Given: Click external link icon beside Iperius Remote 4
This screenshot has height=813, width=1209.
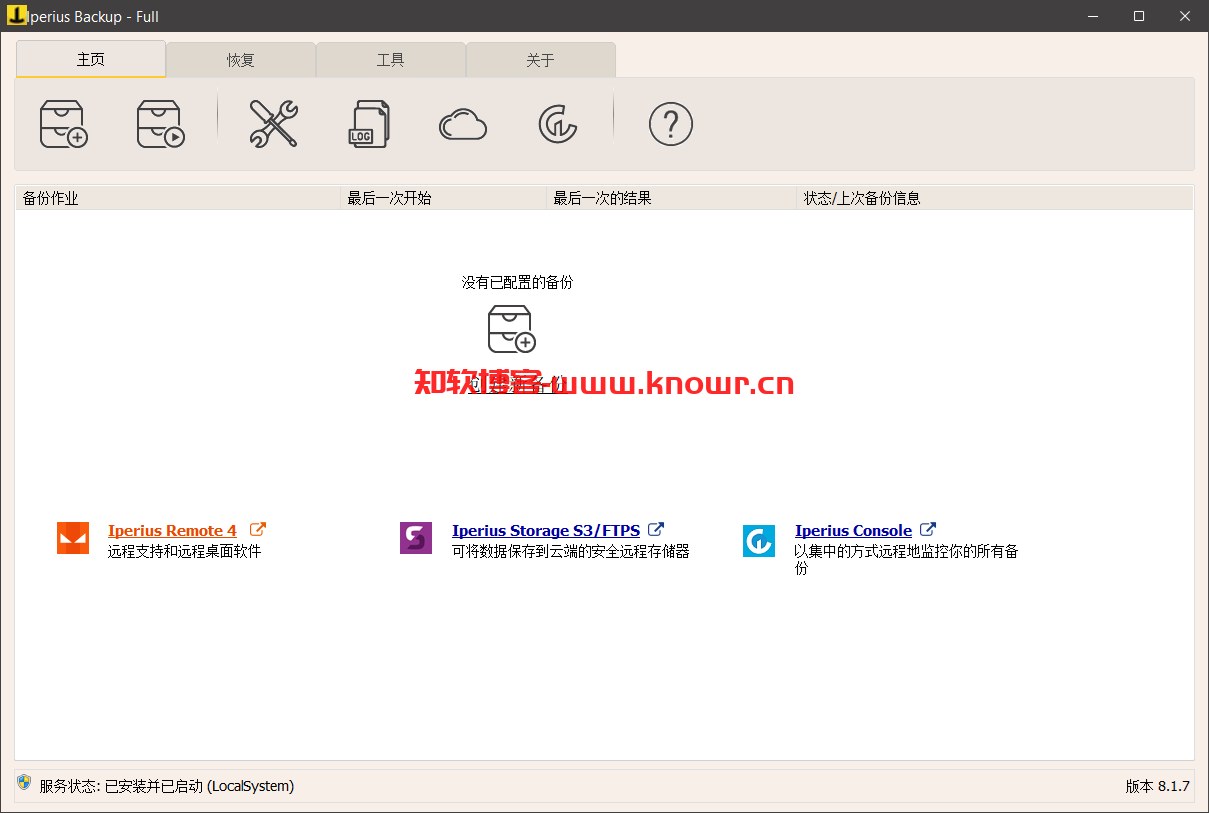Looking at the screenshot, I should point(258,529).
